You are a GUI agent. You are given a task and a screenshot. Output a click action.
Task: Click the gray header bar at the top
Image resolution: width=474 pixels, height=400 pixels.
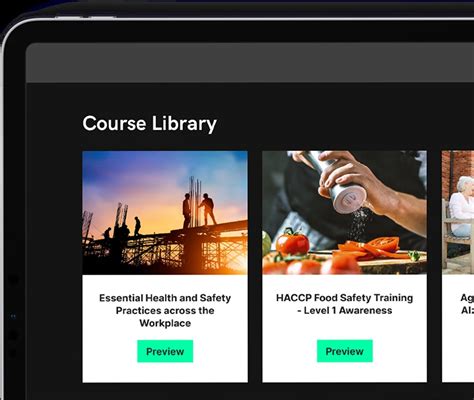(x=250, y=63)
